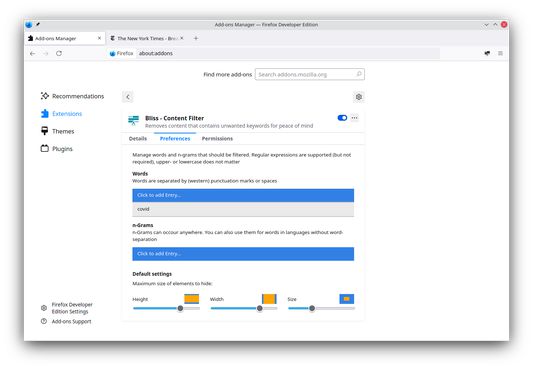
Task: Click the Height preview swatch
Action: tap(192, 299)
